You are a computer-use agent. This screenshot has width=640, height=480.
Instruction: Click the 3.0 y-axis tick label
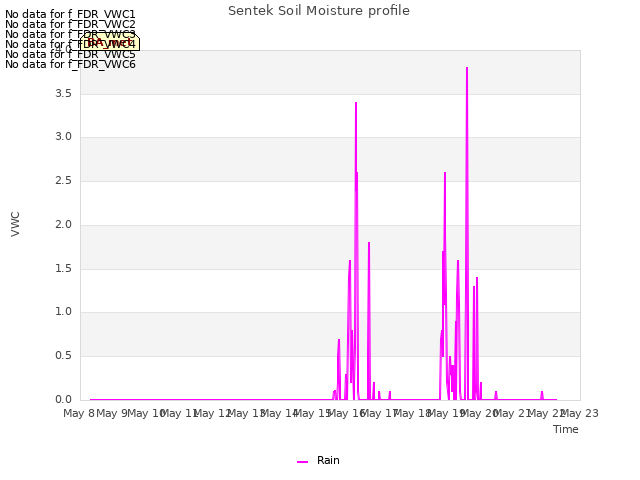point(63,137)
